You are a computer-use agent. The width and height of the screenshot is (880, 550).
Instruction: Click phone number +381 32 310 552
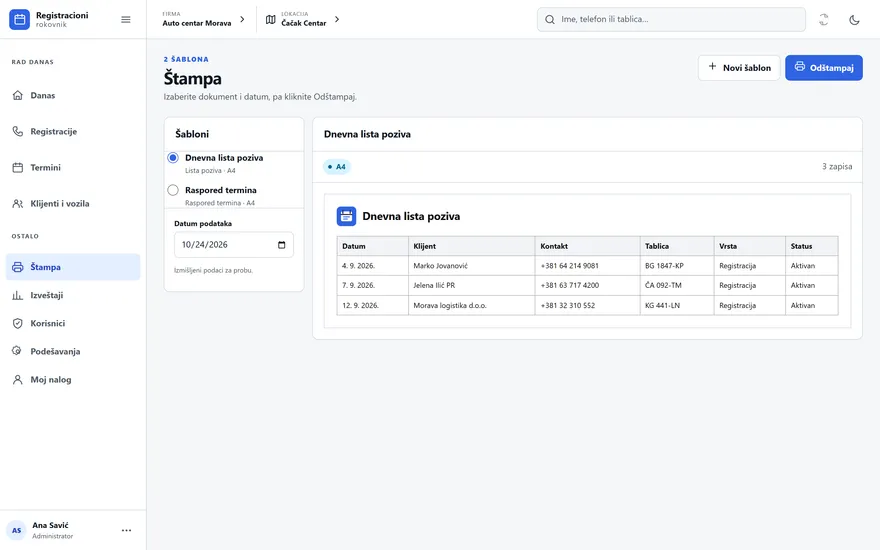567,305
